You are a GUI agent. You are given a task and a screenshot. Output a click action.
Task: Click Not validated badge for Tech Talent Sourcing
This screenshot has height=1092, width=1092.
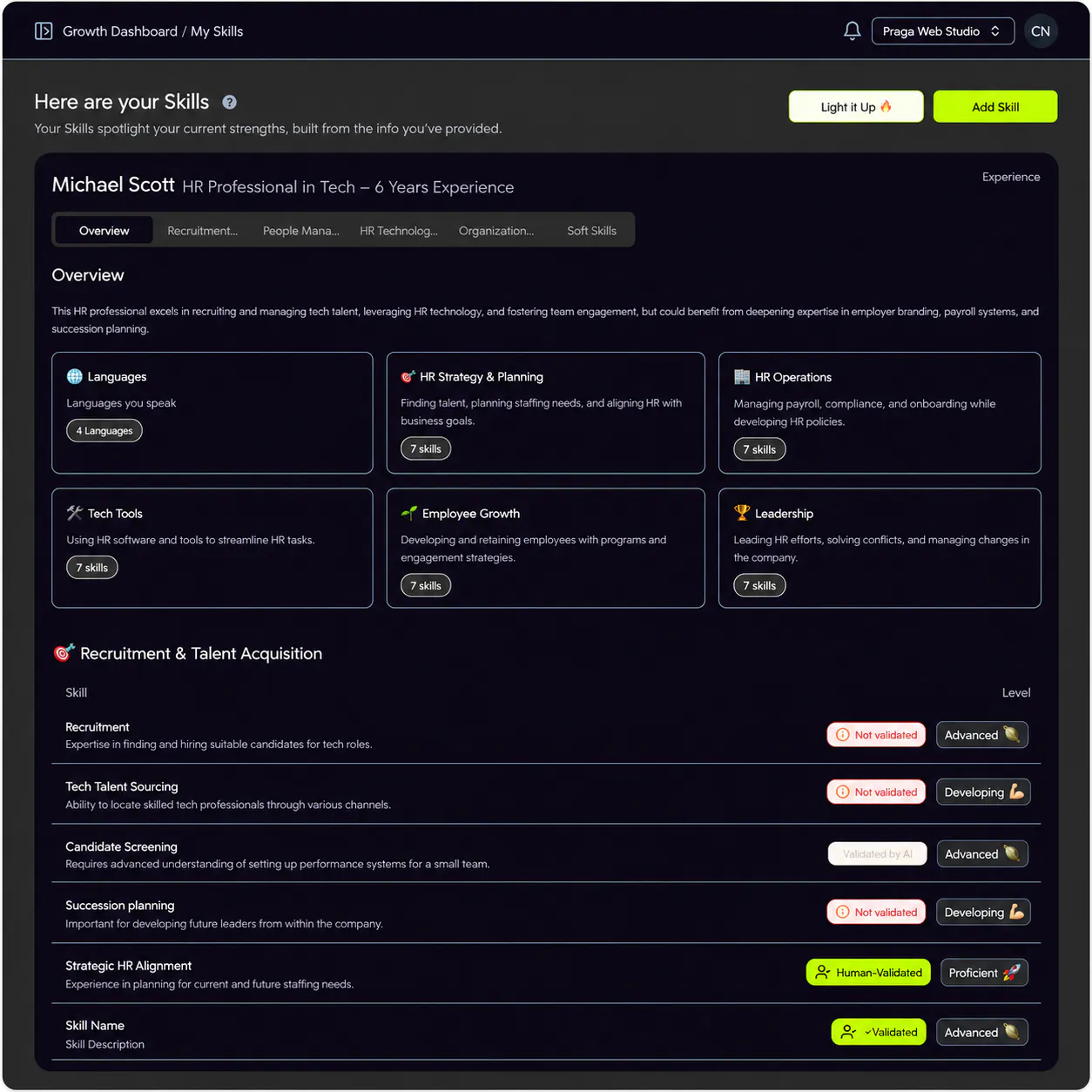coord(876,792)
